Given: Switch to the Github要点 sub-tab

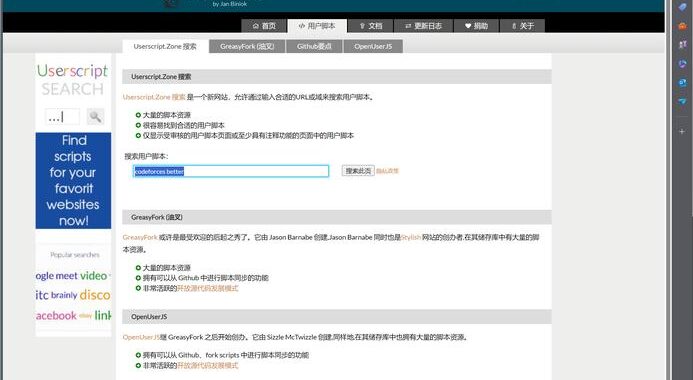Looking at the screenshot, I should coord(314,46).
